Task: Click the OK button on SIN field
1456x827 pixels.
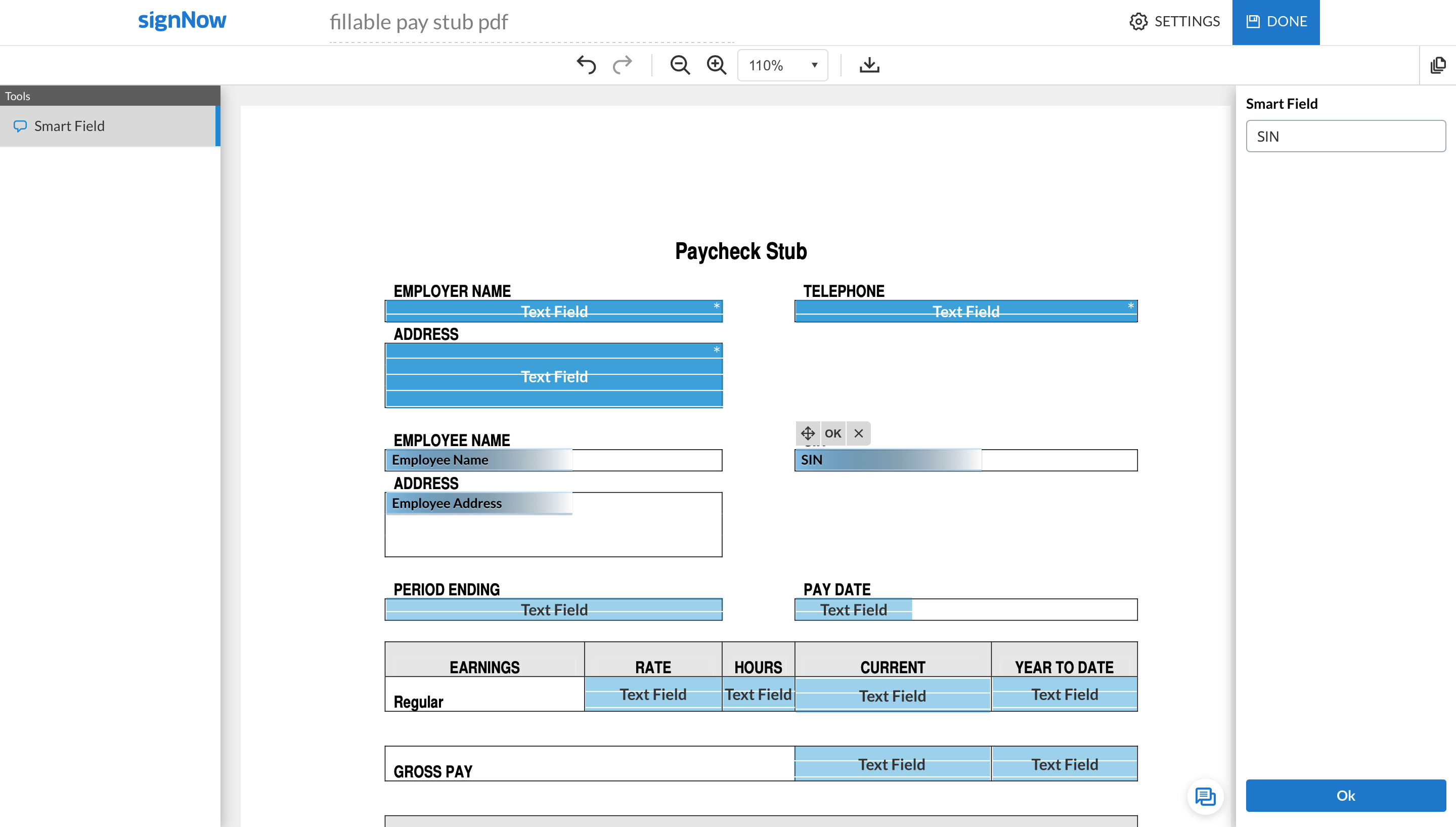Action: [833, 433]
